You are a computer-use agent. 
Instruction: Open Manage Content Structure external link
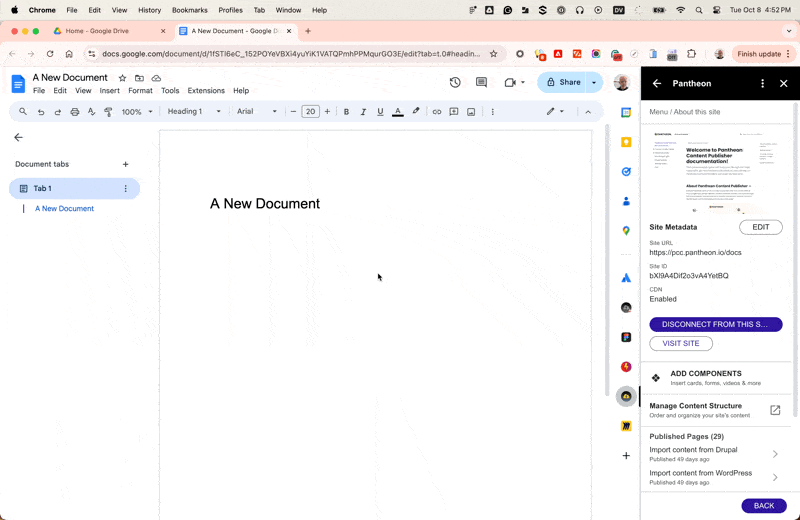tap(775, 410)
